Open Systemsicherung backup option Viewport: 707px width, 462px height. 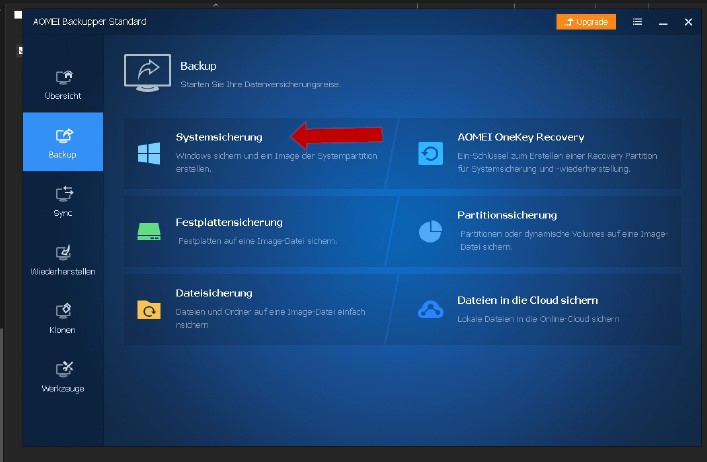pos(219,137)
